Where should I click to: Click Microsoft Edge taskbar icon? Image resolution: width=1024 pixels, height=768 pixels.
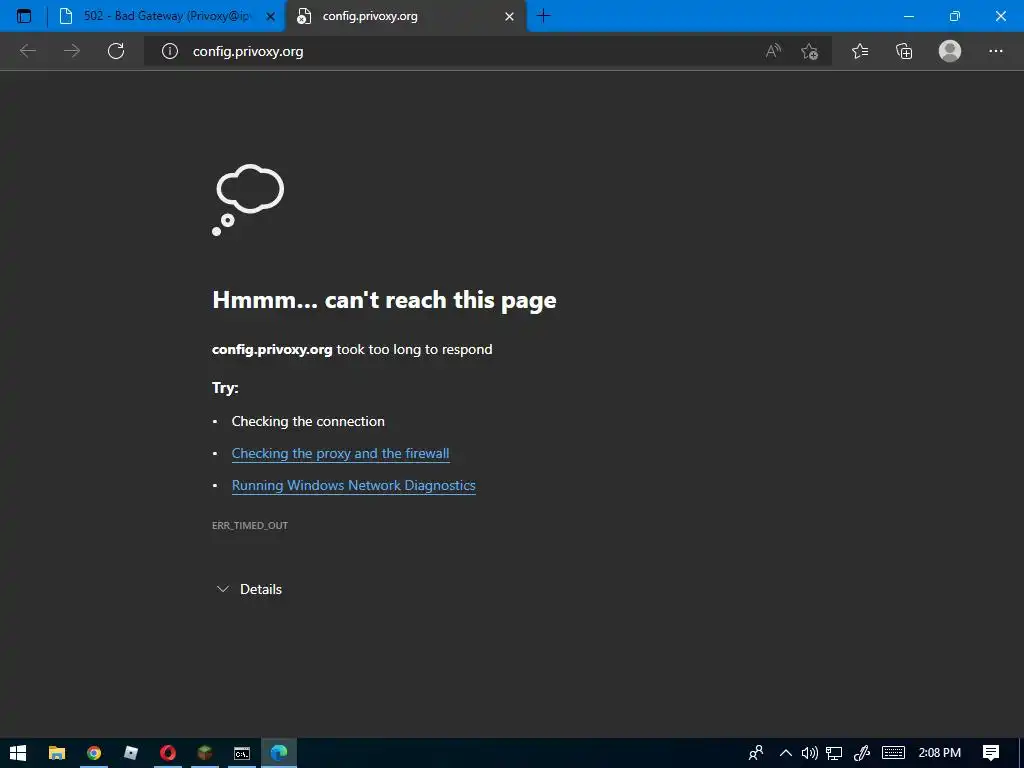click(279, 753)
